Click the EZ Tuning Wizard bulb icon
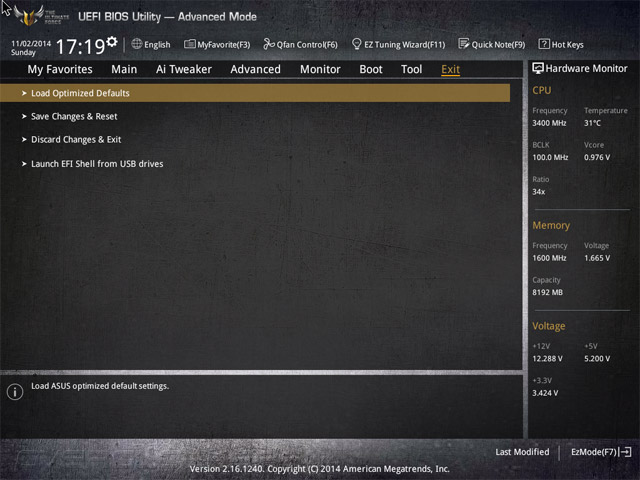The height and width of the screenshot is (480, 640). 356,44
